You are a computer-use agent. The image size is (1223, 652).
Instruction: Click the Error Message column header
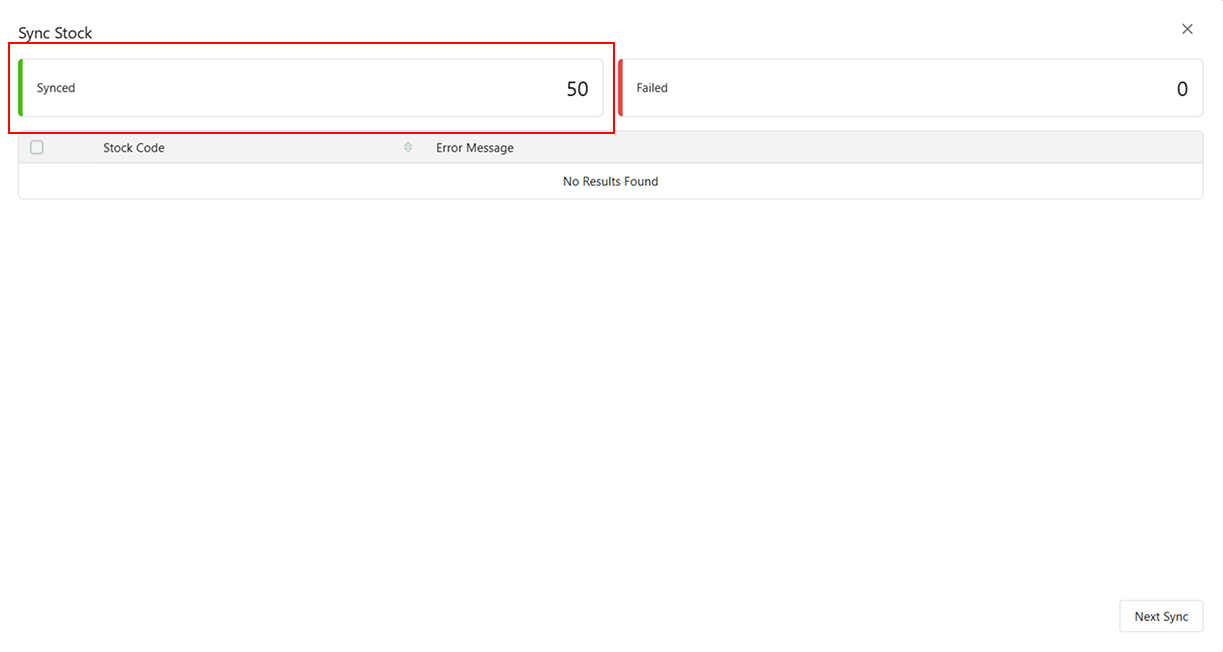475,148
